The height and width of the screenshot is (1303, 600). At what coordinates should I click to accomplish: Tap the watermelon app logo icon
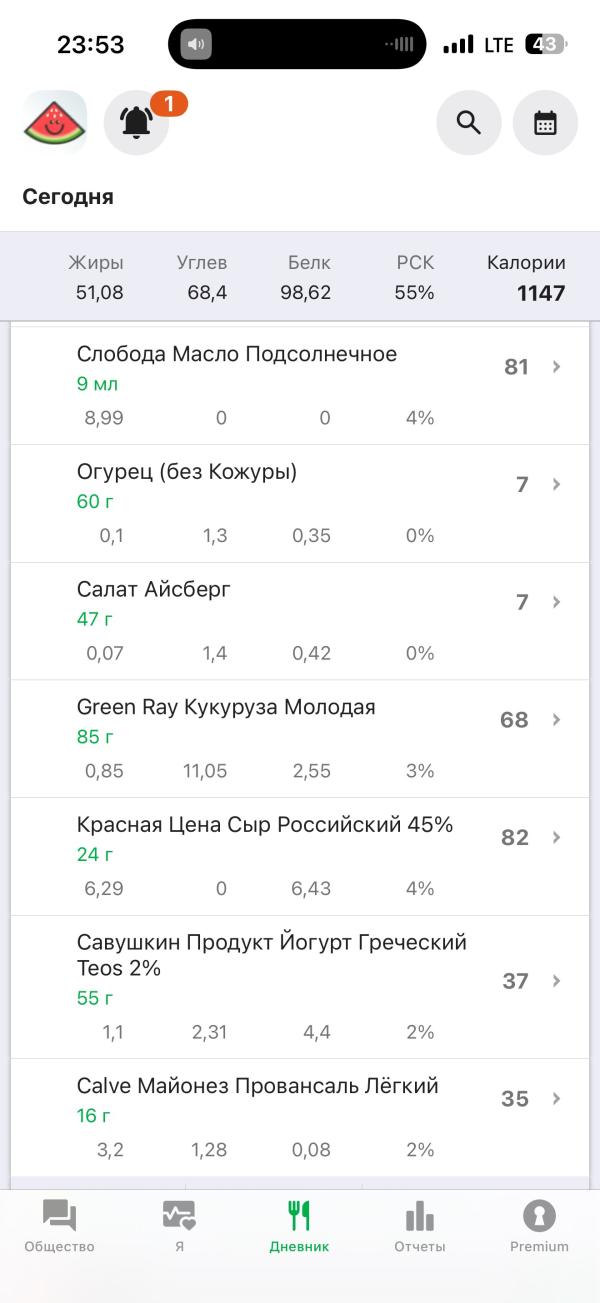pyautogui.click(x=55, y=123)
